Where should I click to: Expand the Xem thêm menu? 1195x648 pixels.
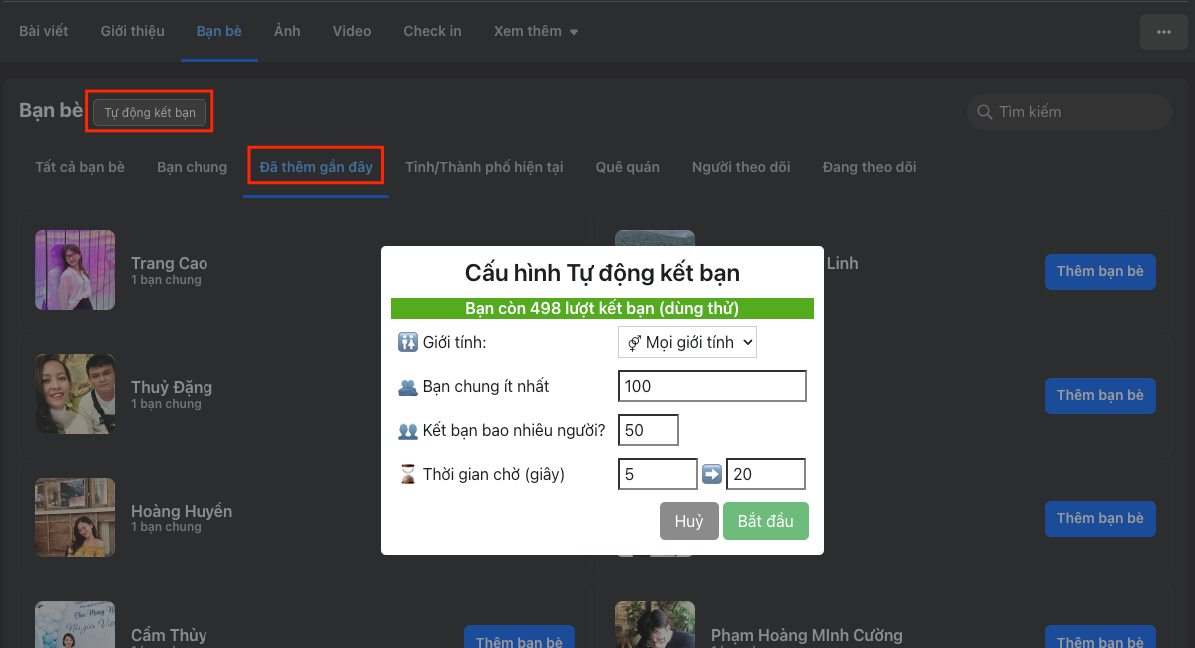coord(536,31)
